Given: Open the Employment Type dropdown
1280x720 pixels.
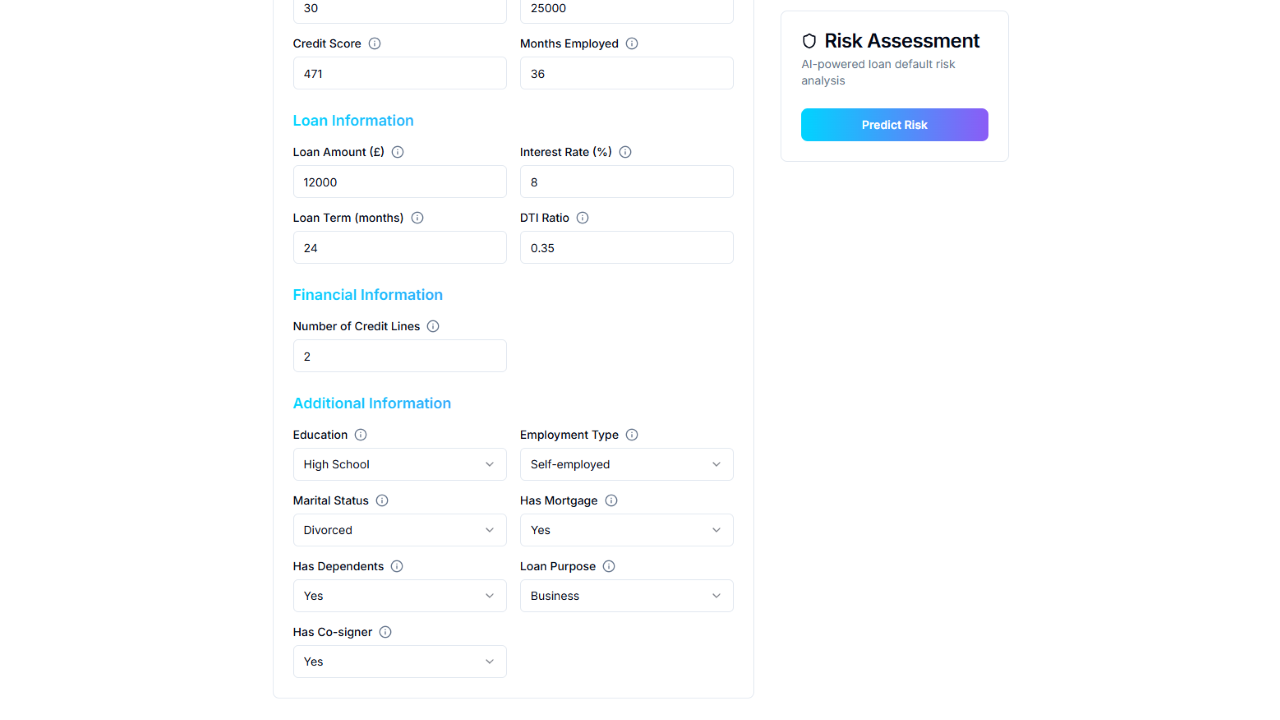Looking at the screenshot, I should 627,464.
